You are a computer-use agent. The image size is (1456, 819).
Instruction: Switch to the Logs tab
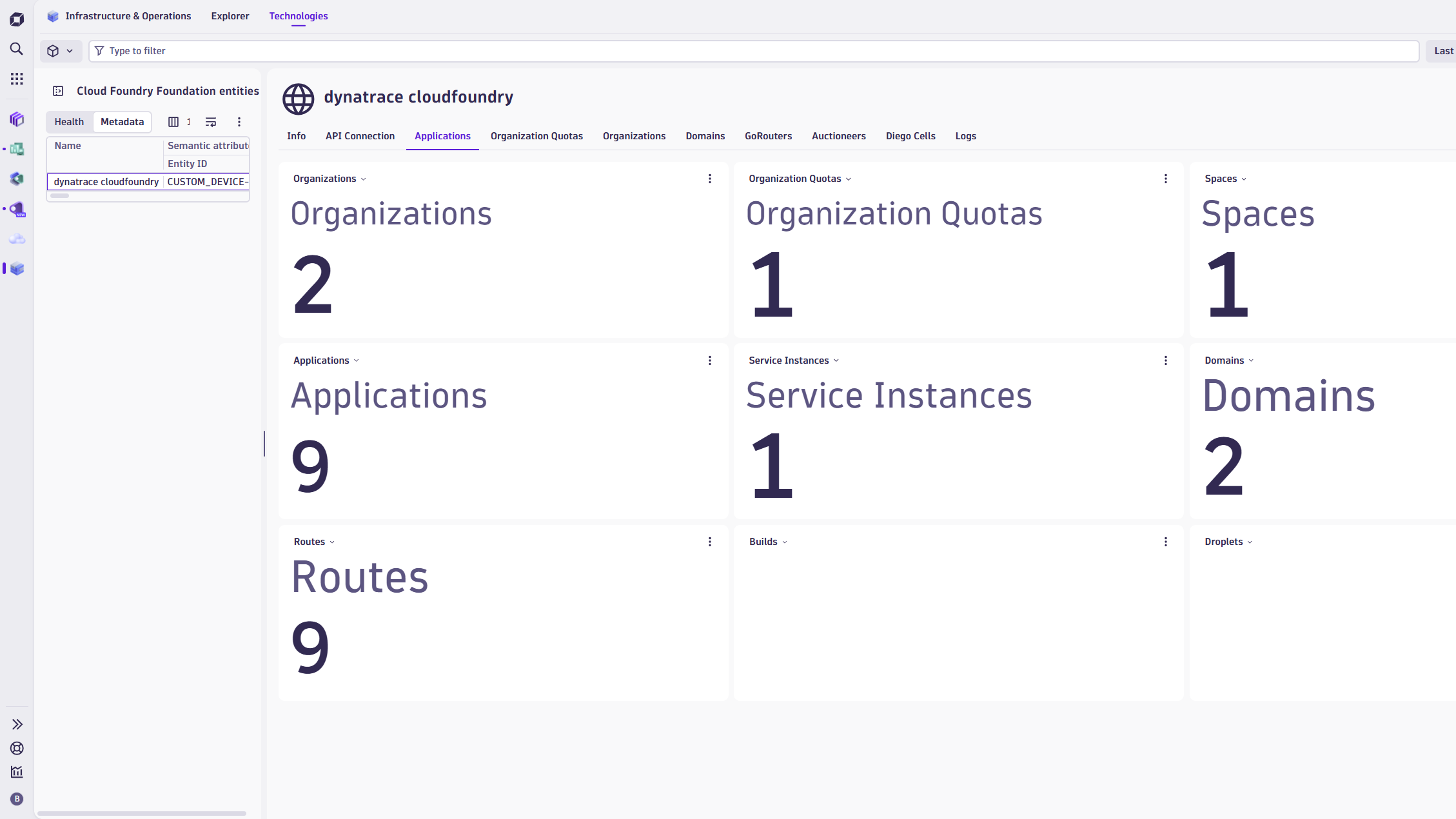pos(965,136)
